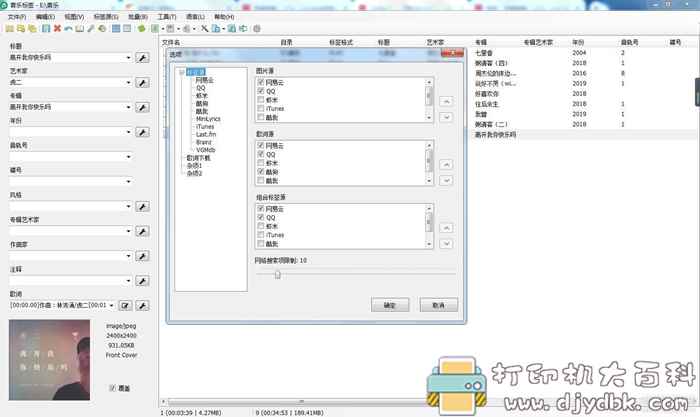Click the wrench button beside 注释 field
The height and width of the screenshot is (417, 700).
tap(142, 281)
